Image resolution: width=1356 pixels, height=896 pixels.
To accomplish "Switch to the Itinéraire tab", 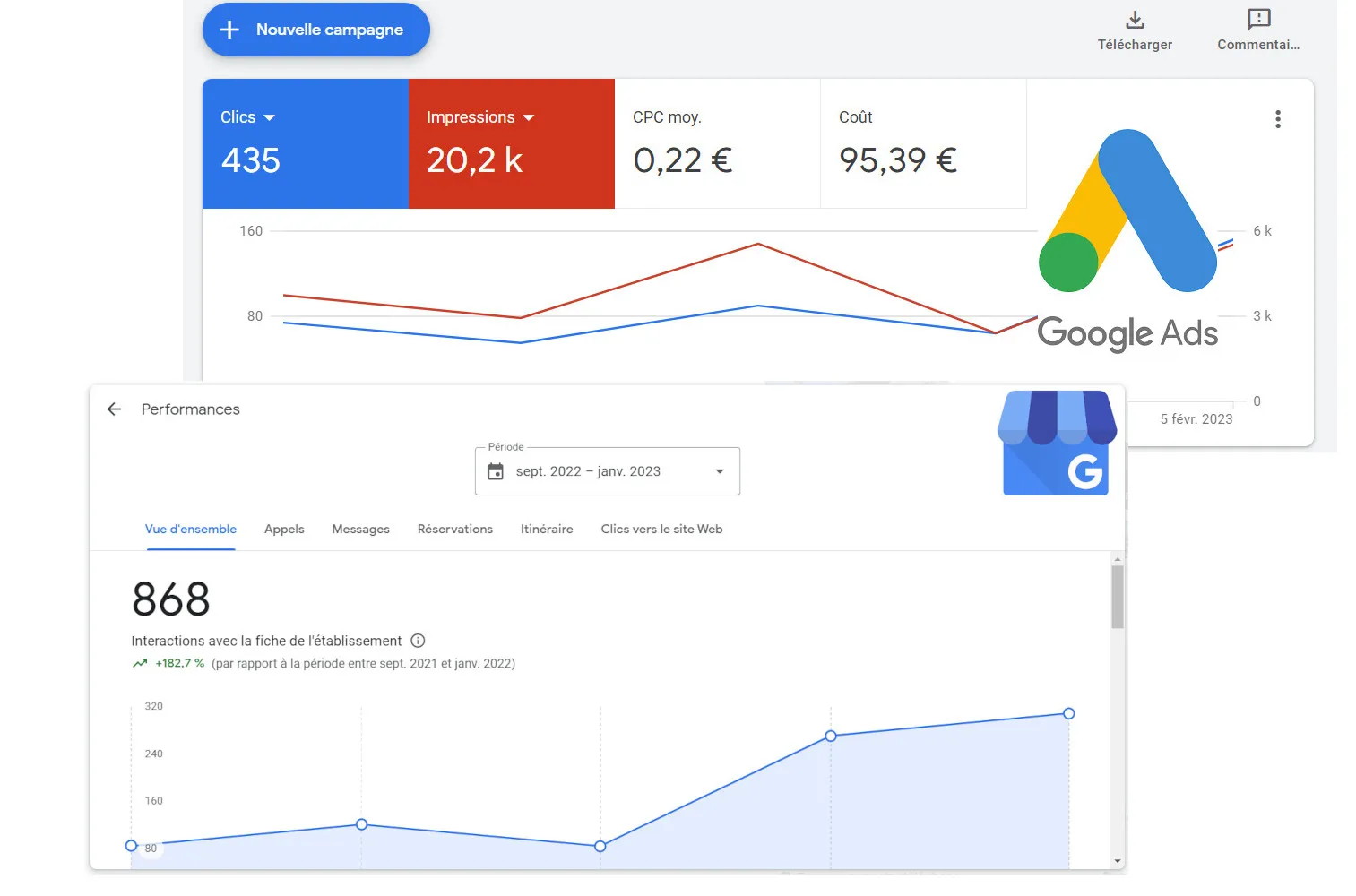I will [547, 530].
